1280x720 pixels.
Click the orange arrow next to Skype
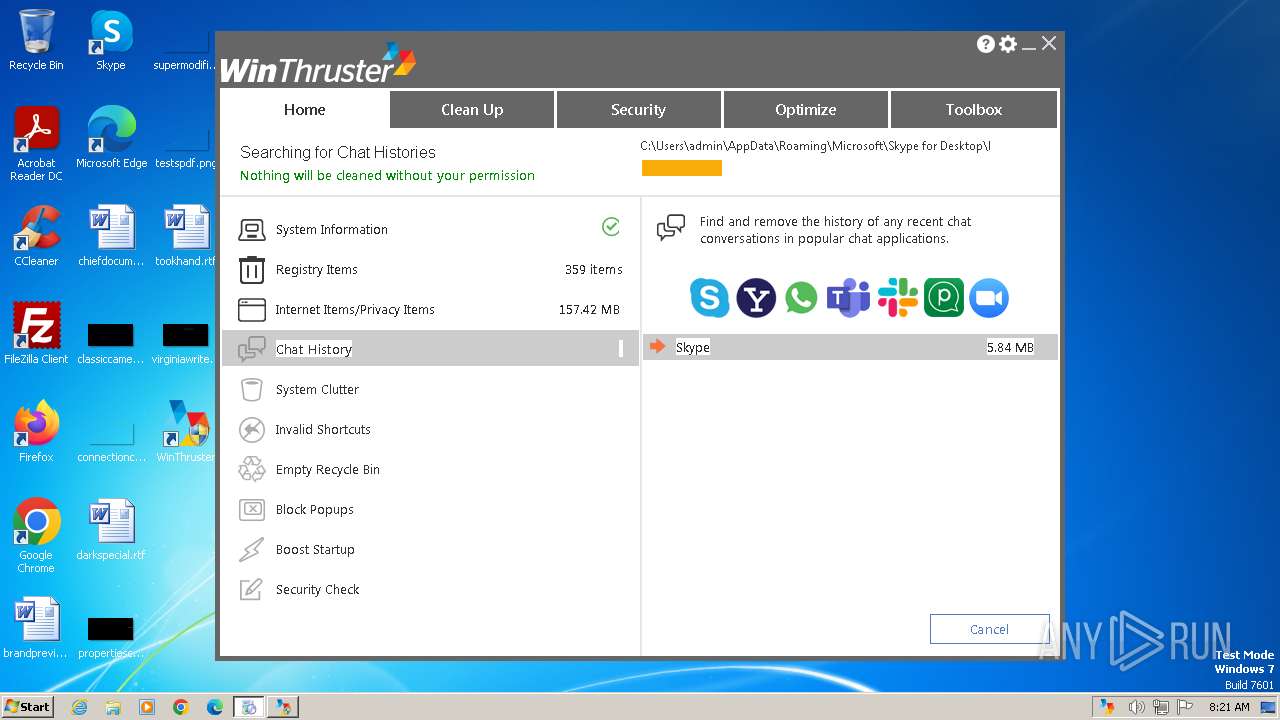(x=657, y=347)
